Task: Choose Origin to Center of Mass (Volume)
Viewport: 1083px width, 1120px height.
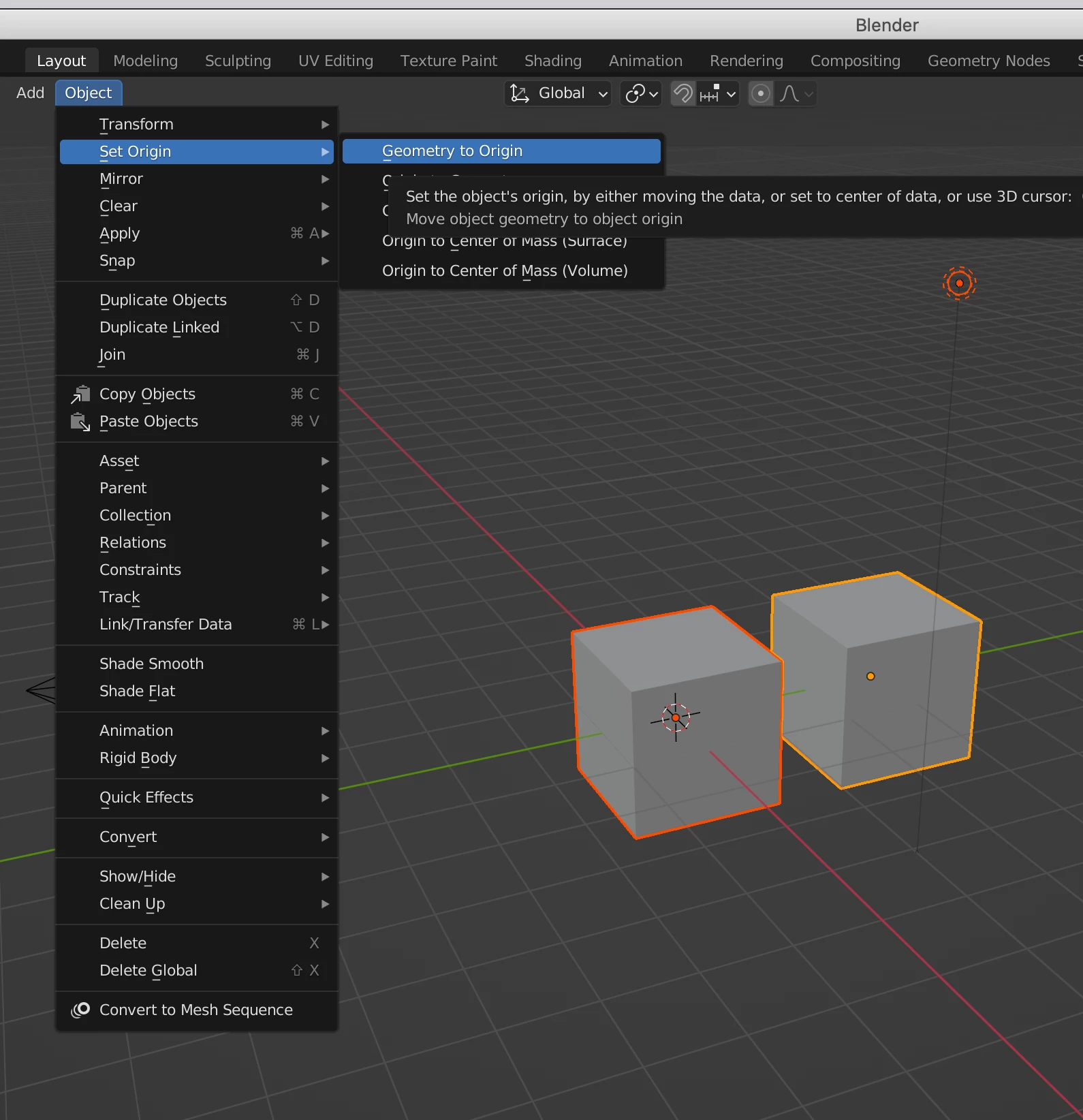Action: (501, 271)
